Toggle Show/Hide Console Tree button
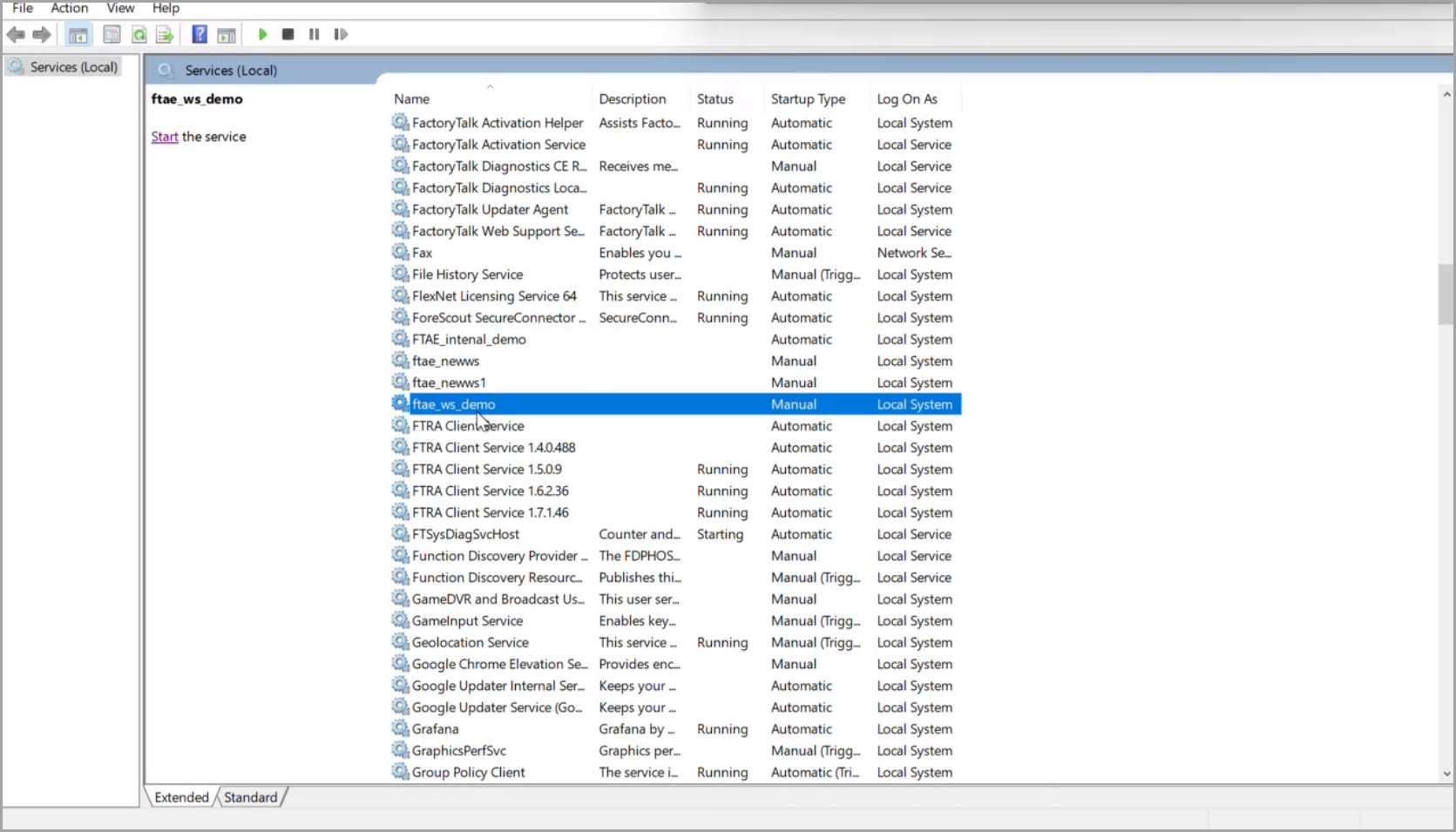 [x=78, y=35]
